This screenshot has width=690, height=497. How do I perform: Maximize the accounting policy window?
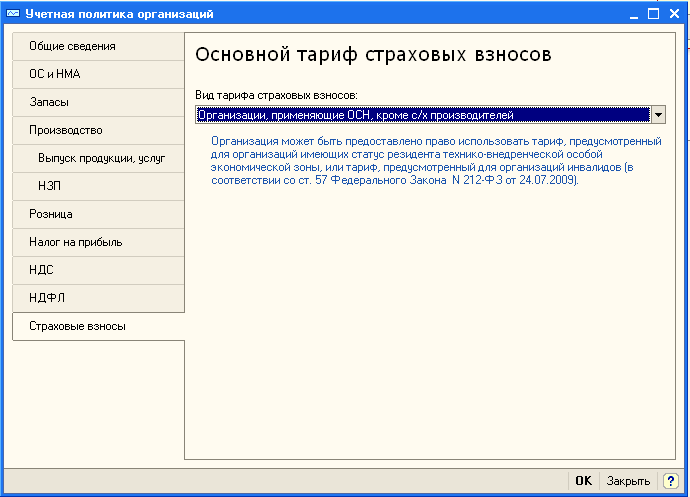(x=655, y=14)
